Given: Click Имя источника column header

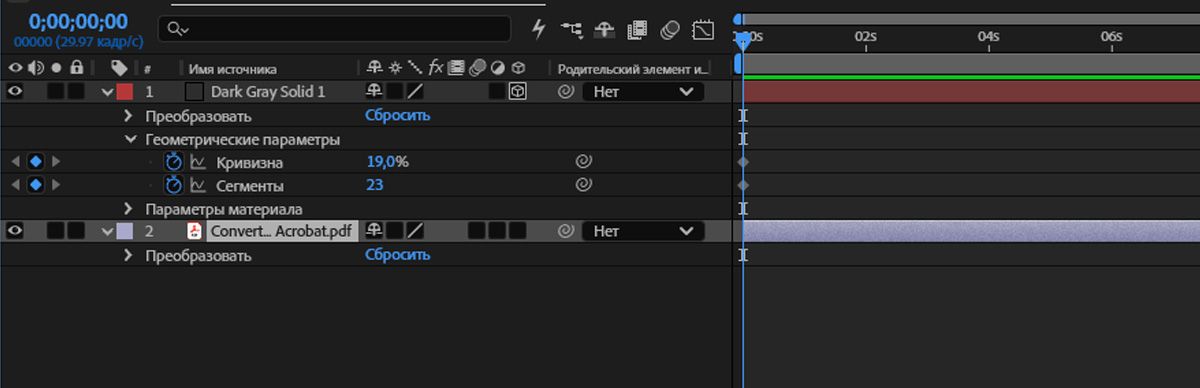Looking at the screenshot, I should 233,69.
